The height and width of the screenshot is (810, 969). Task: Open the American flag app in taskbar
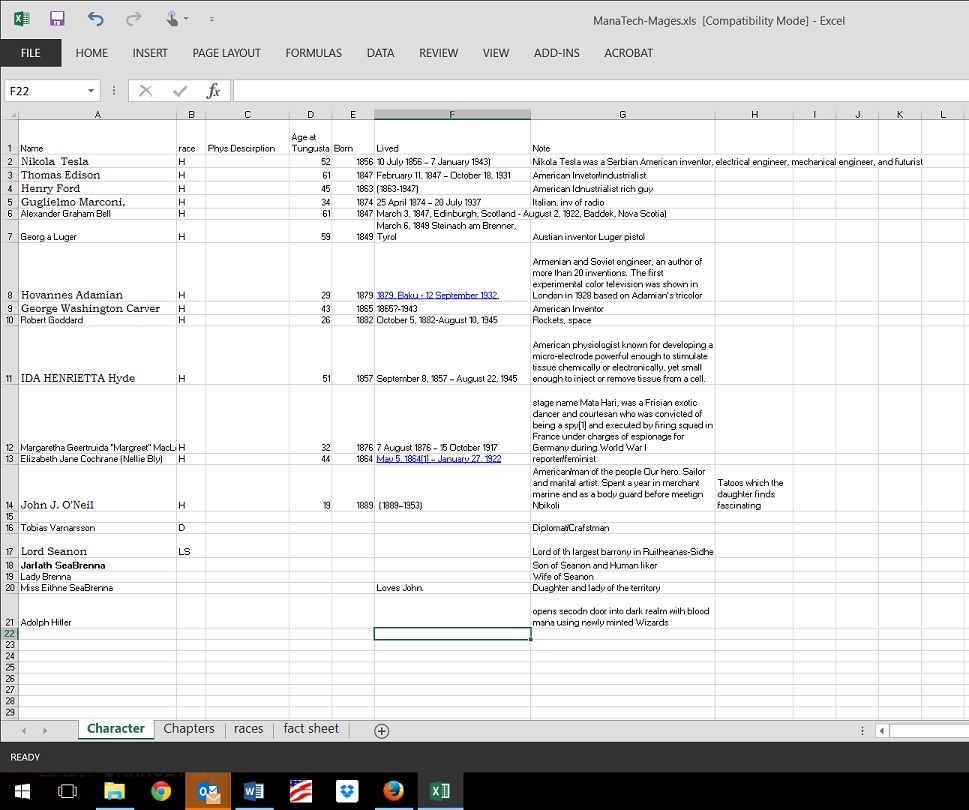coord(300,791)
